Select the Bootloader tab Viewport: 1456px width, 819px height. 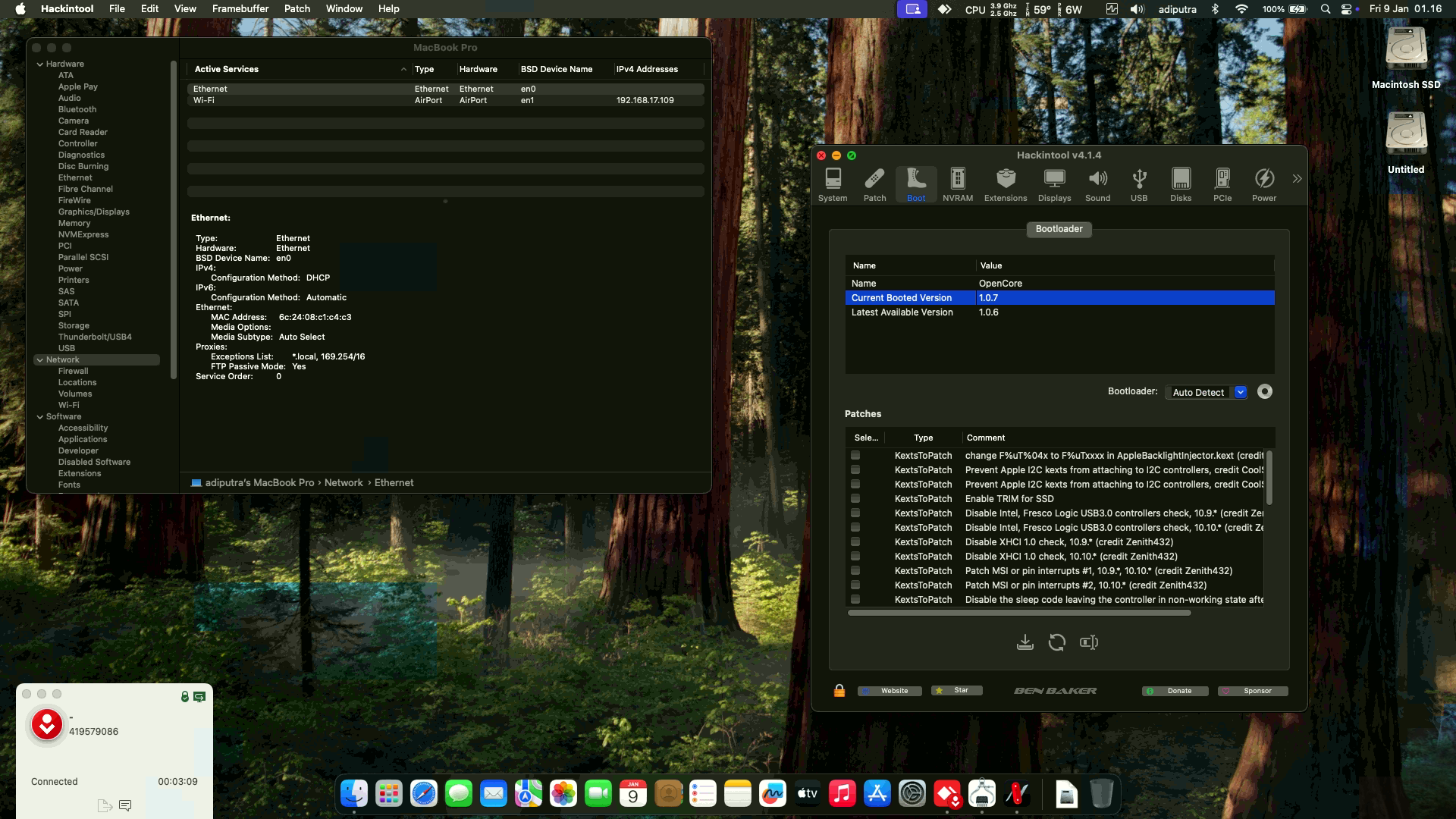point(1059,229)
